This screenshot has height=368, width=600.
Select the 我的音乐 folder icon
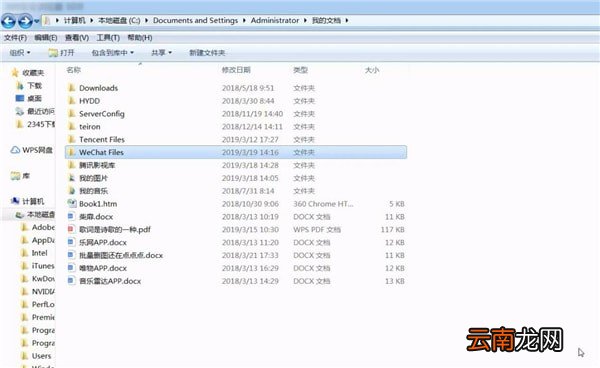[72, 191]
